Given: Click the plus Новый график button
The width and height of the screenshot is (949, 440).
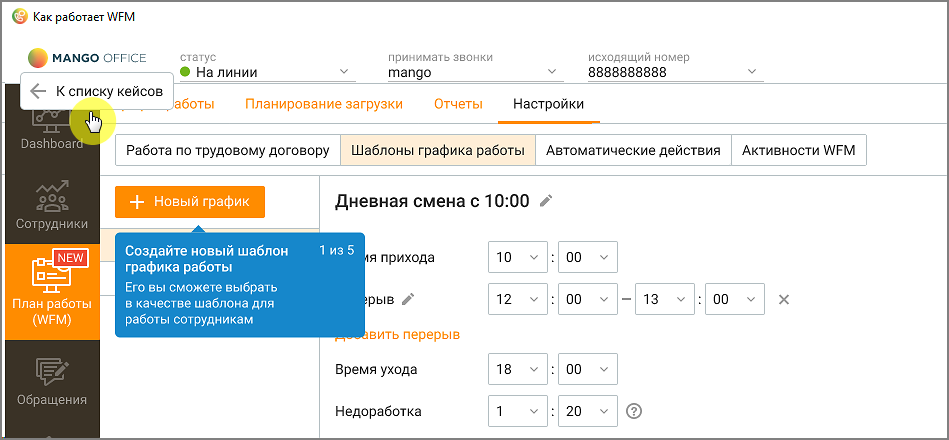Looking at the screenshot, I should [x=190, y=202].
